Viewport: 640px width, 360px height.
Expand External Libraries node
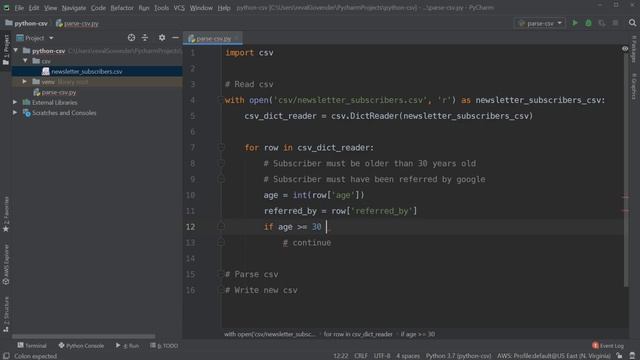click(16, 102)
